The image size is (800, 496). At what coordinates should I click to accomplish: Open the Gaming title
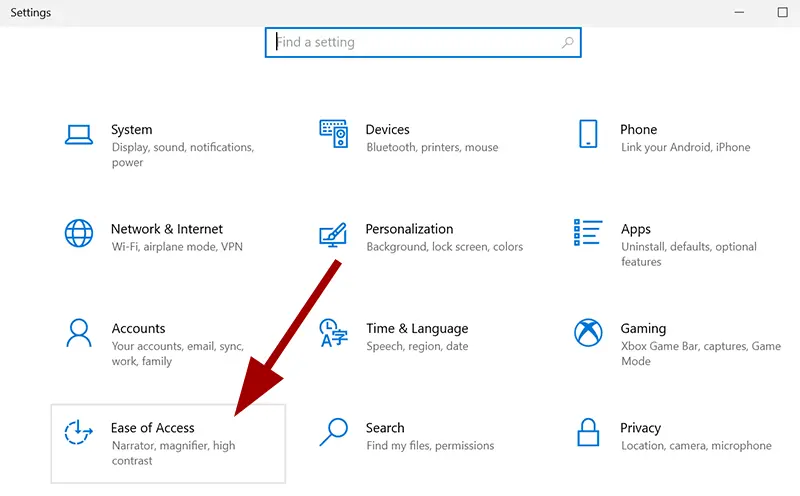tap(643, 329)
